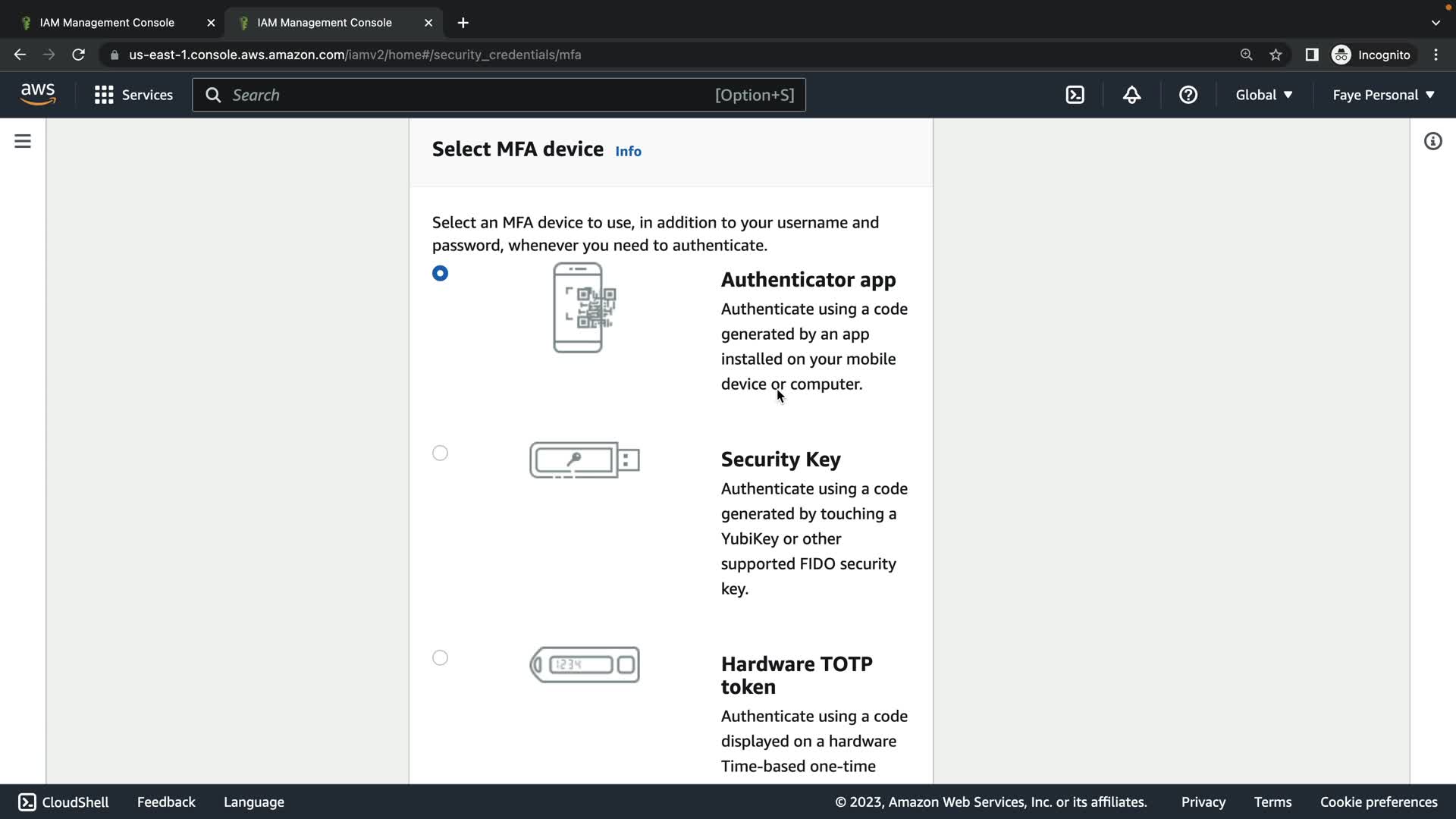1456x819 pixels.
Task: Open the AWS CloudShell icon in top navigation
Action: (x=1075, y=95)
